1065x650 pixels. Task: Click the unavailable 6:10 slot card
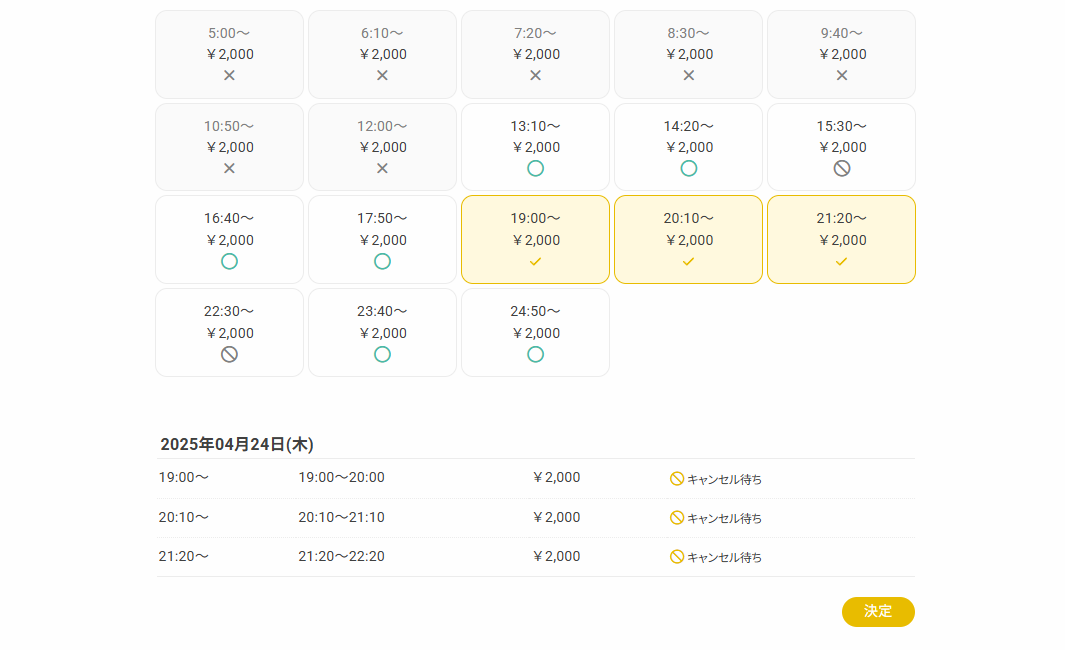click(x=382, y=54)
